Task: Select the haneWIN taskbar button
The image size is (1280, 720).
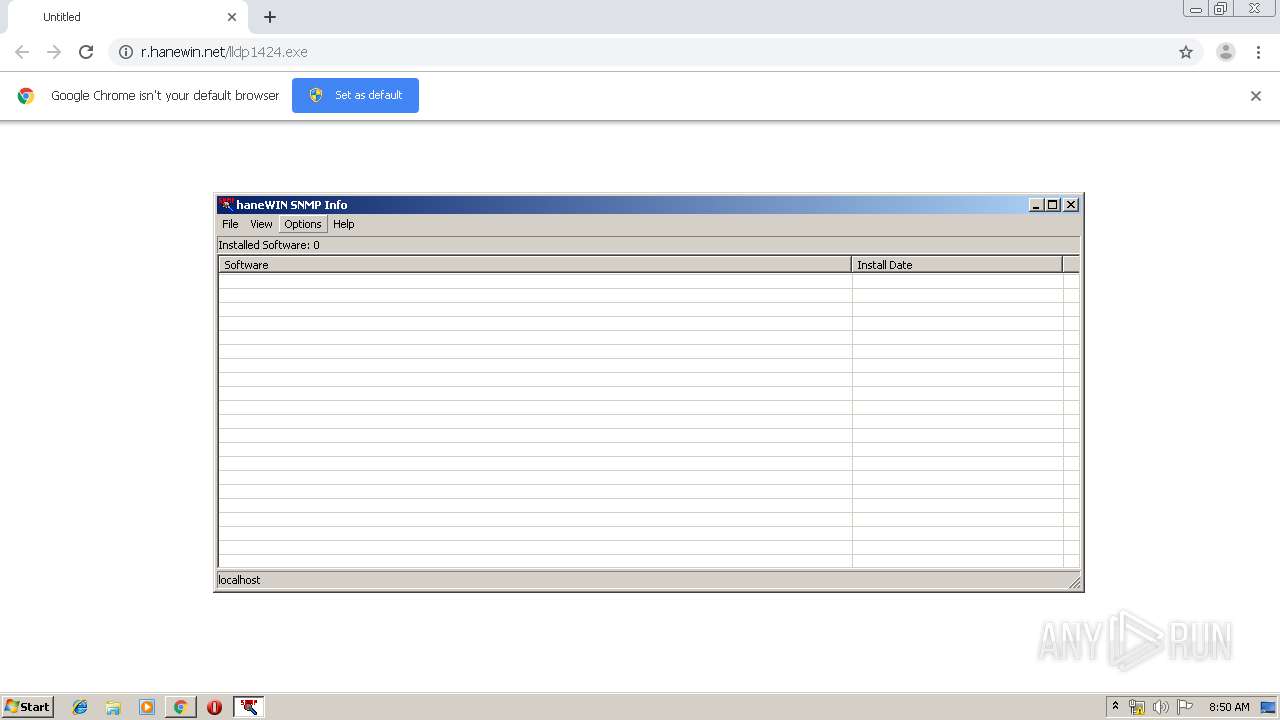Action: (249, 707)
